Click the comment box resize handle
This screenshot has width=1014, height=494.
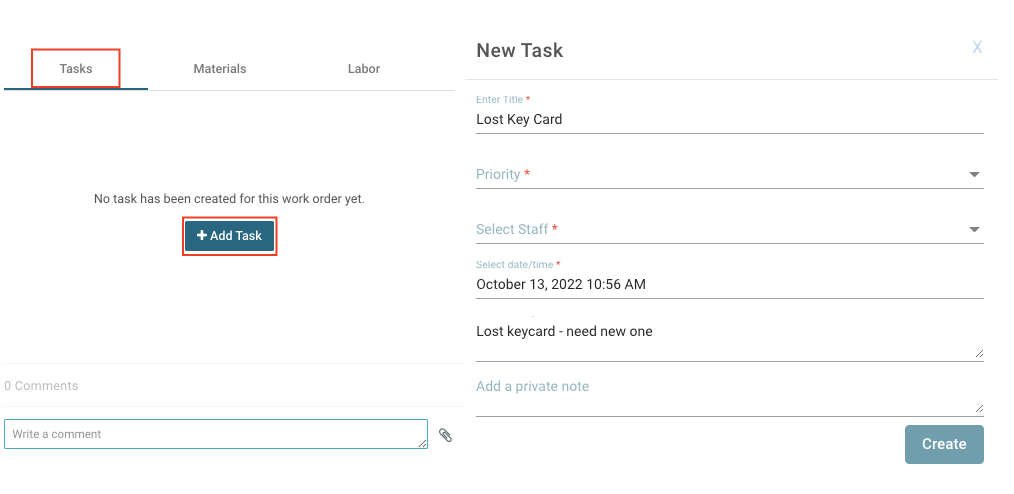point(423,442)
